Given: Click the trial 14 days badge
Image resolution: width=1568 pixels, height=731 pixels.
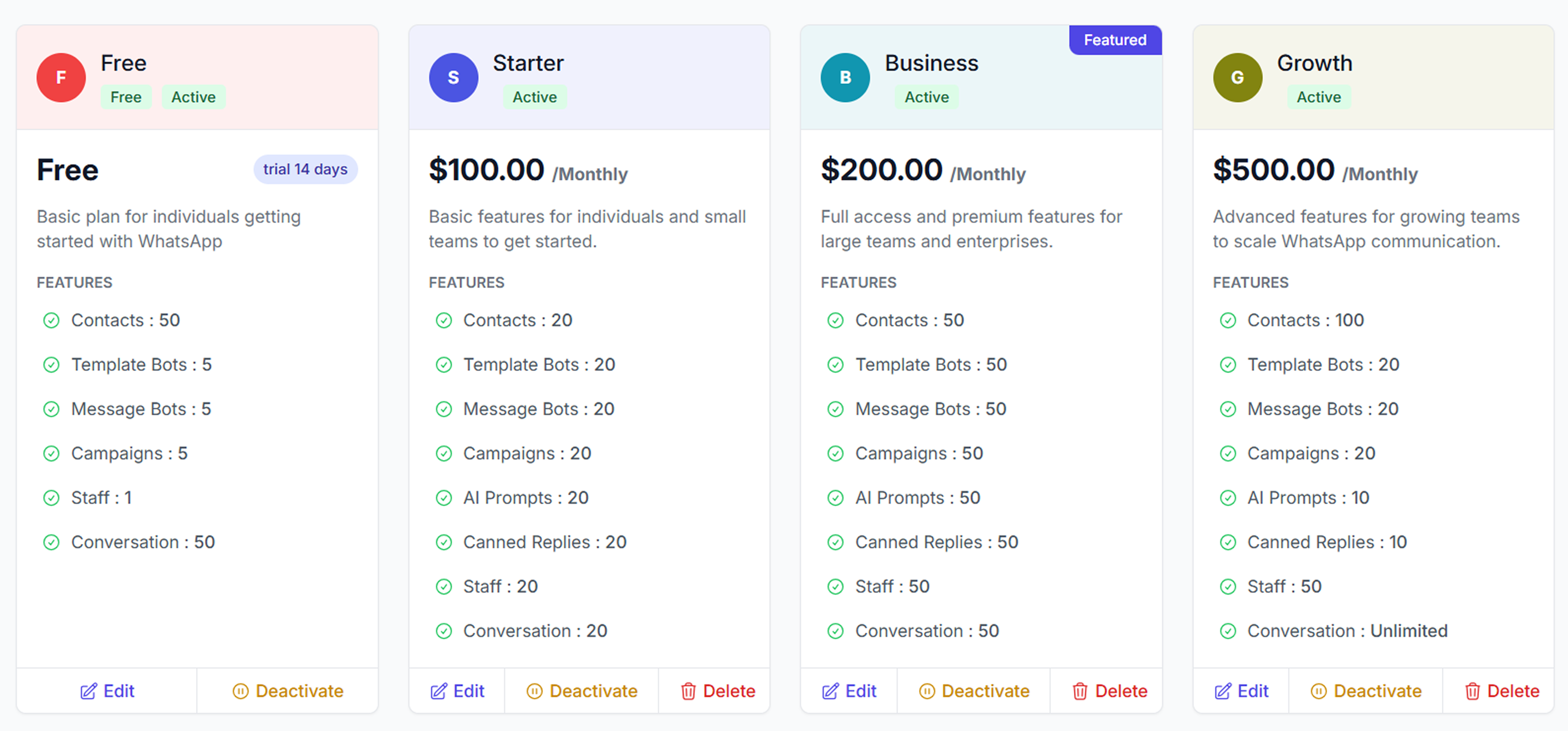Looking at the screenshot, I should pos(305,169).
